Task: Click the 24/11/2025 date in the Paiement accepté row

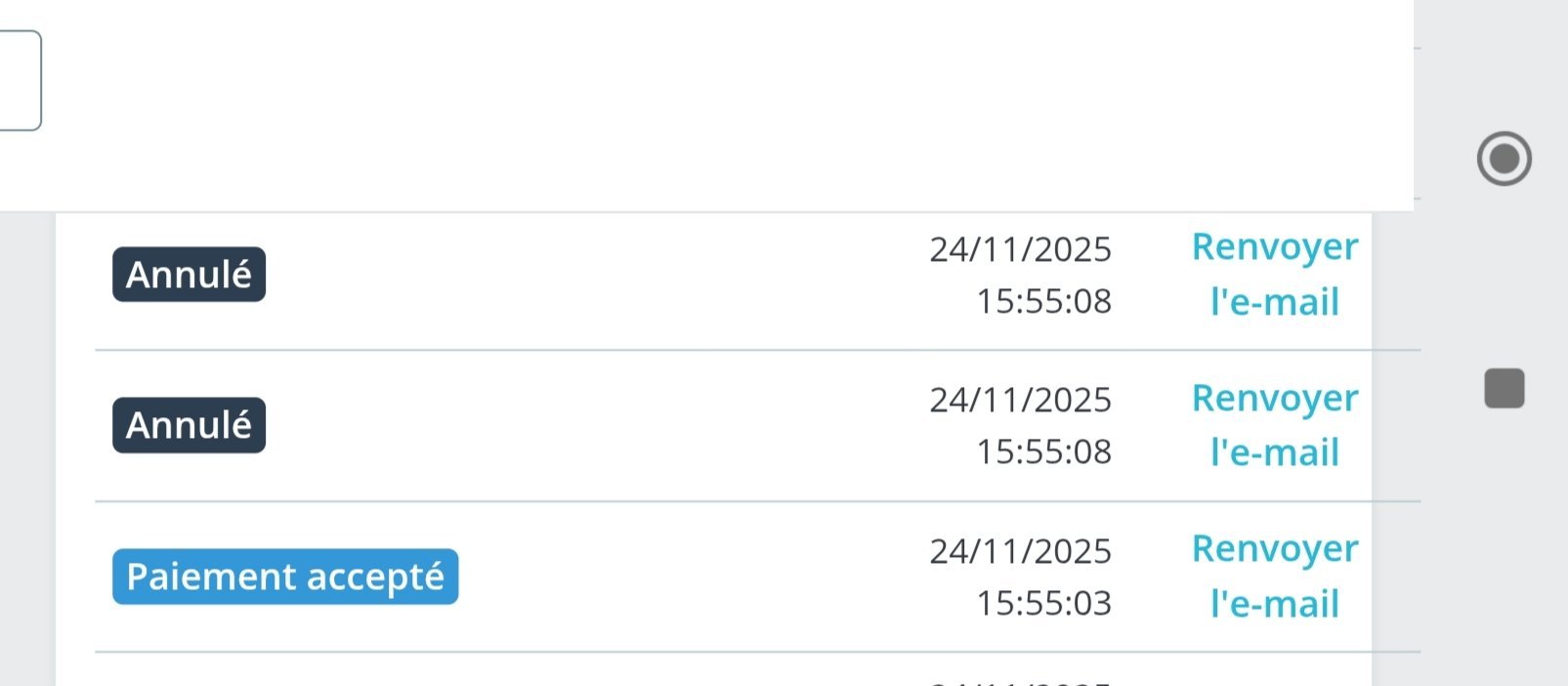Action: 1020,551
